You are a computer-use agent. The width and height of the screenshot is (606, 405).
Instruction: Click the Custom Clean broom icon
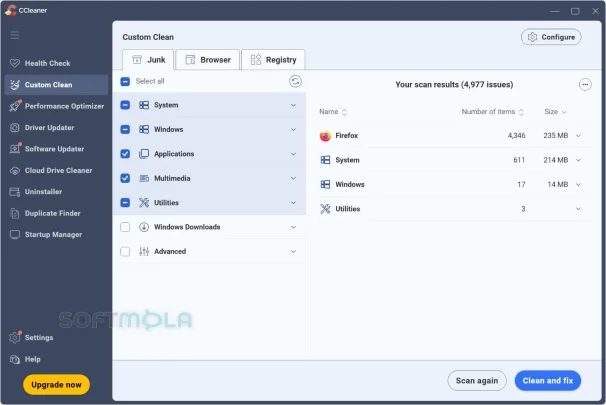[x=15, y=85]
